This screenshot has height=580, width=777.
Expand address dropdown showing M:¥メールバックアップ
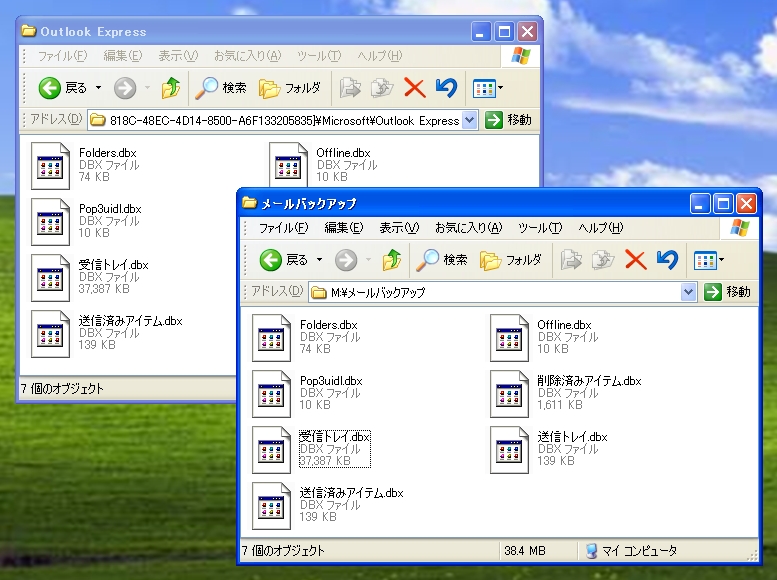point(688,292)
